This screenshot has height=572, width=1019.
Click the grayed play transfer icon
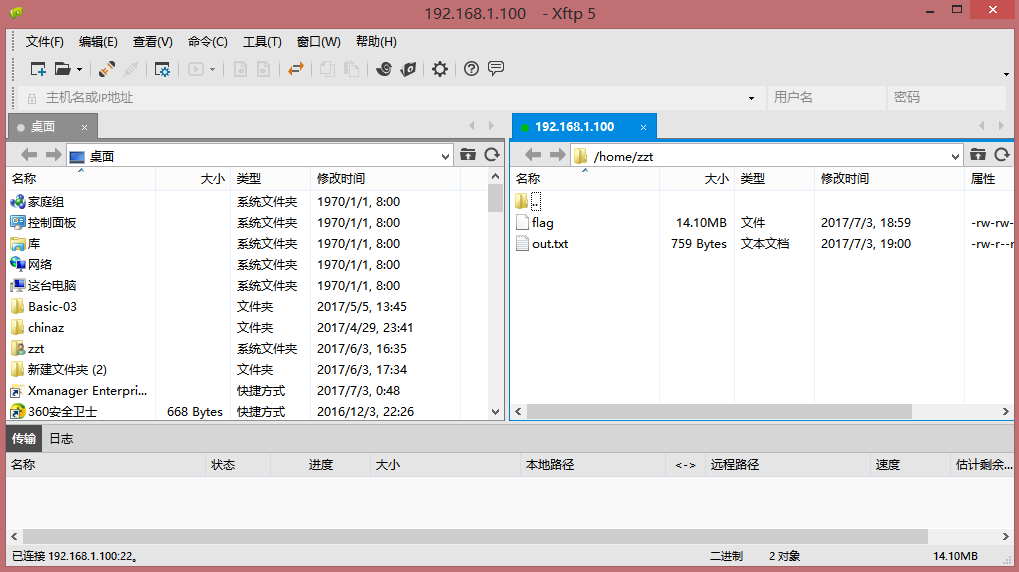[196, 69]
